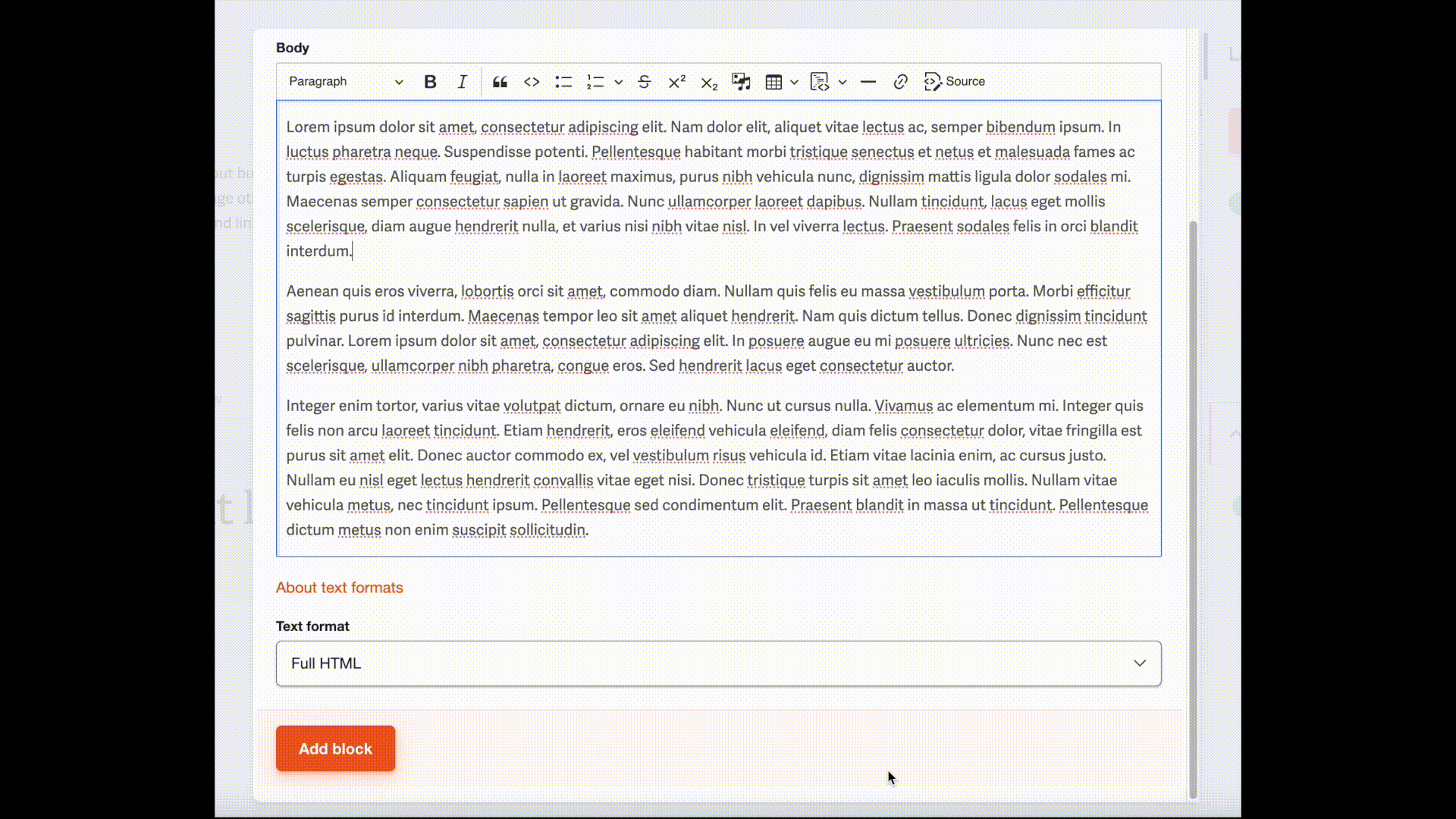1456x819 pixels.
Task: Apply bold formatting to text
Action: click(430, 81)
